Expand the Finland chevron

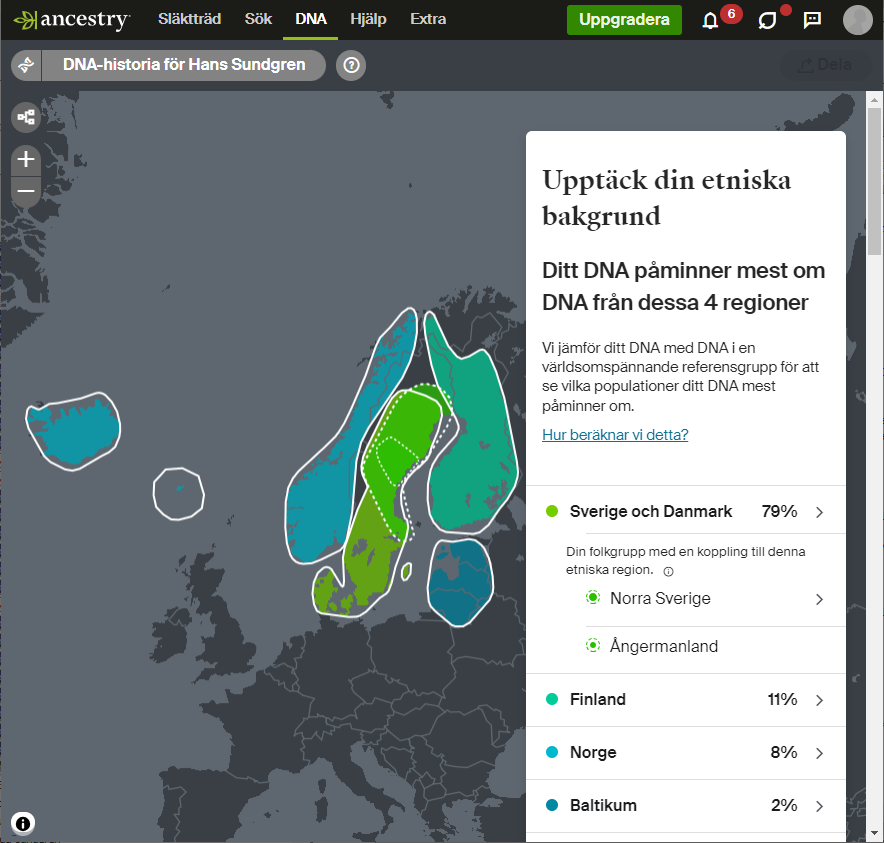coord(819,700)
